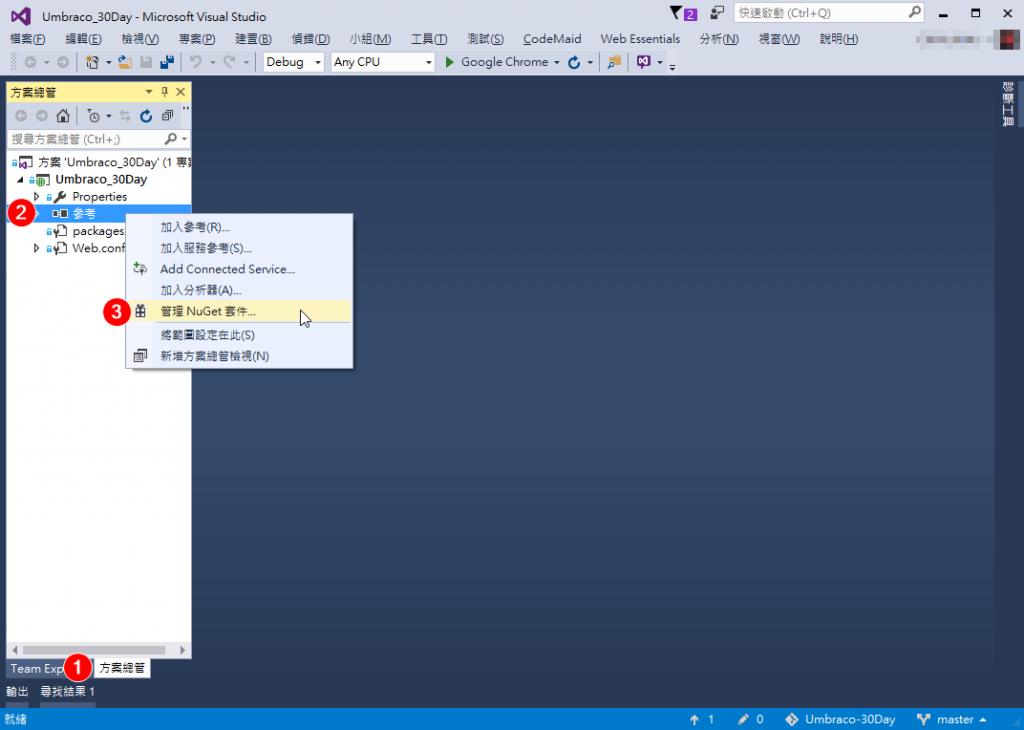Switch to the Team Explorer tab
Screen dimensions: 1024x730
[x=37, y=669]
